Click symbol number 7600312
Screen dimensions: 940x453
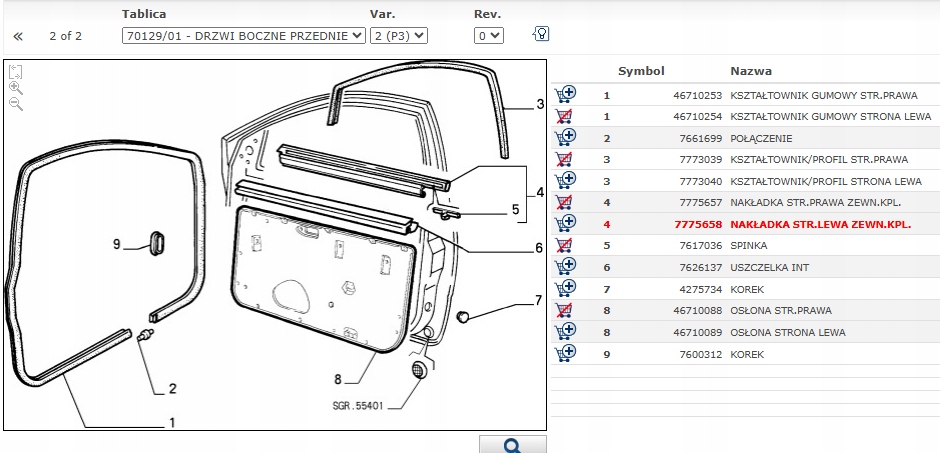pyautogui.click(x=700, y=354)
